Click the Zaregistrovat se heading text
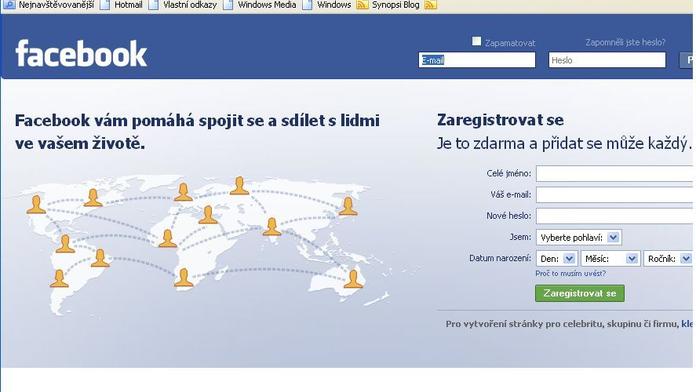The image size is (696, 392). pos(500,120)
